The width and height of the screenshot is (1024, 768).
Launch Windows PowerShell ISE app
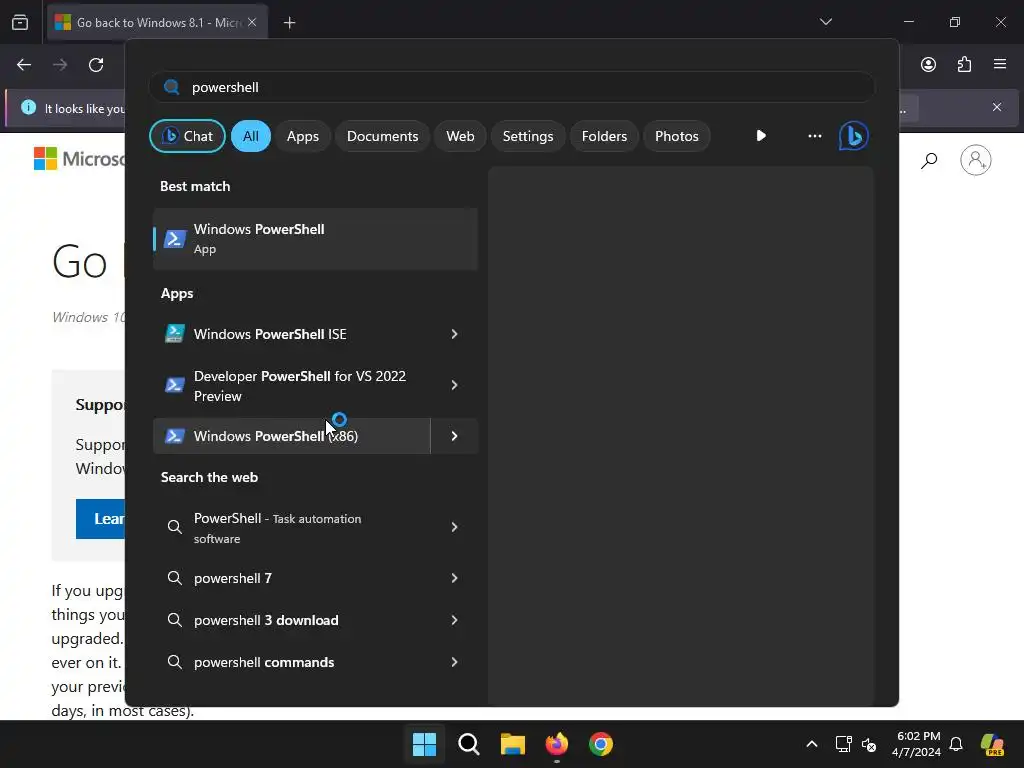click(292, 334)
